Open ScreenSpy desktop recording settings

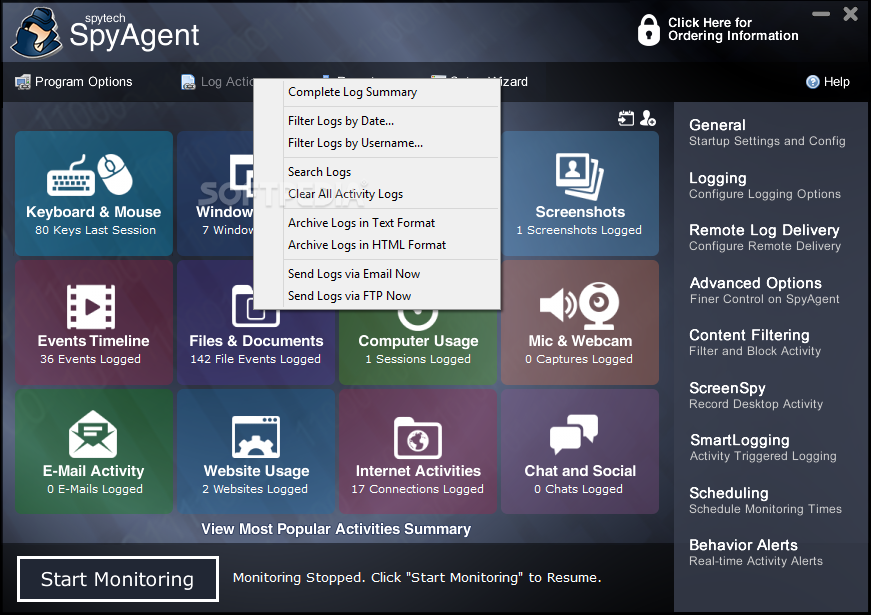pos(756,395)
